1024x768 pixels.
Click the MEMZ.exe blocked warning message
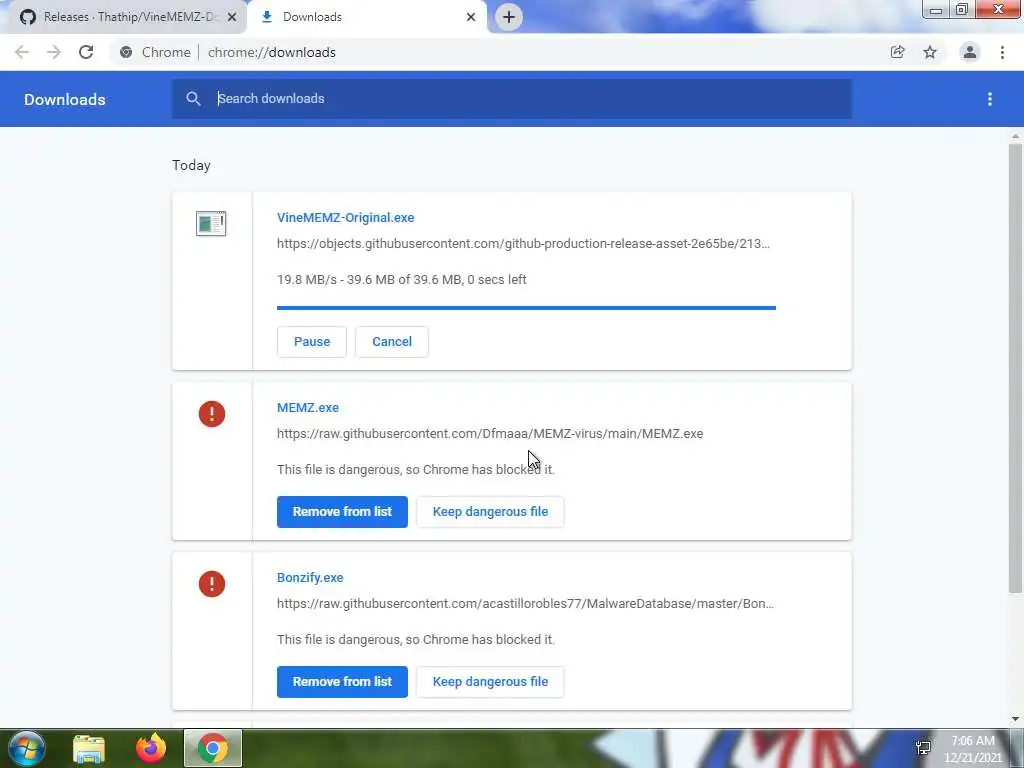416,470
